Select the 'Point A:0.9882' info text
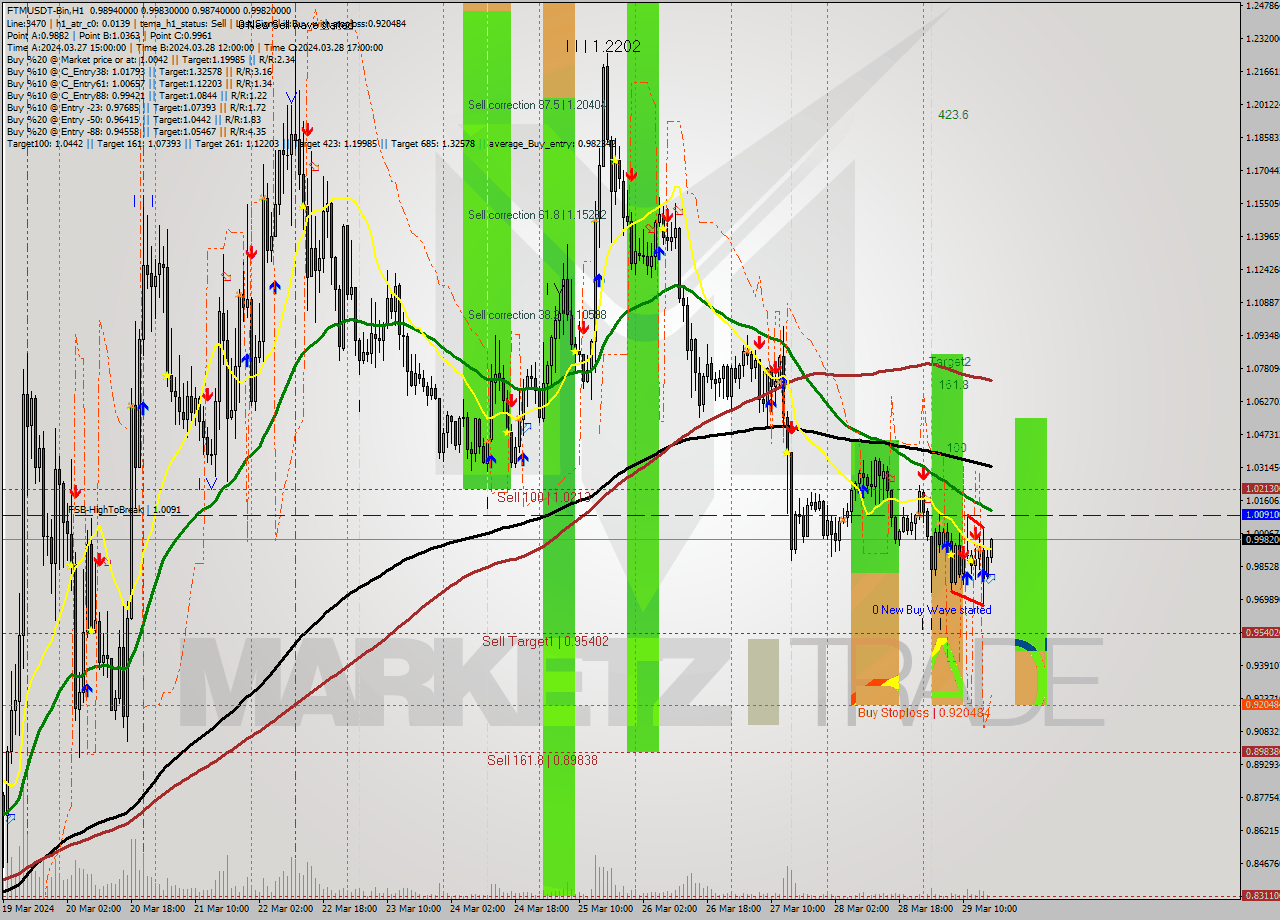Viewport: 1280px width, 920px height. pyautogui.click(x=38, y=35)
